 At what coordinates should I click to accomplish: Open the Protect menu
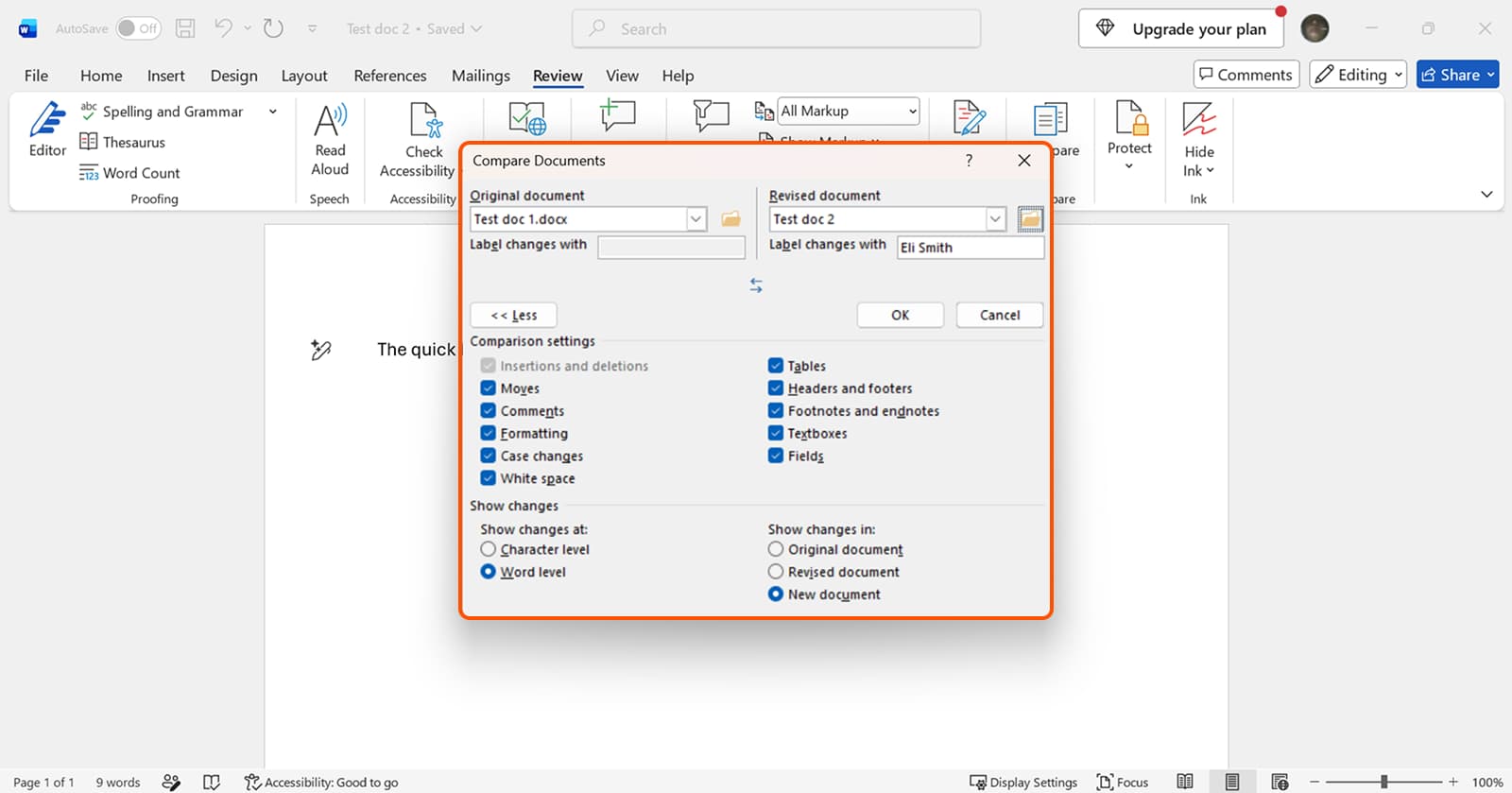pos(1129,136)
